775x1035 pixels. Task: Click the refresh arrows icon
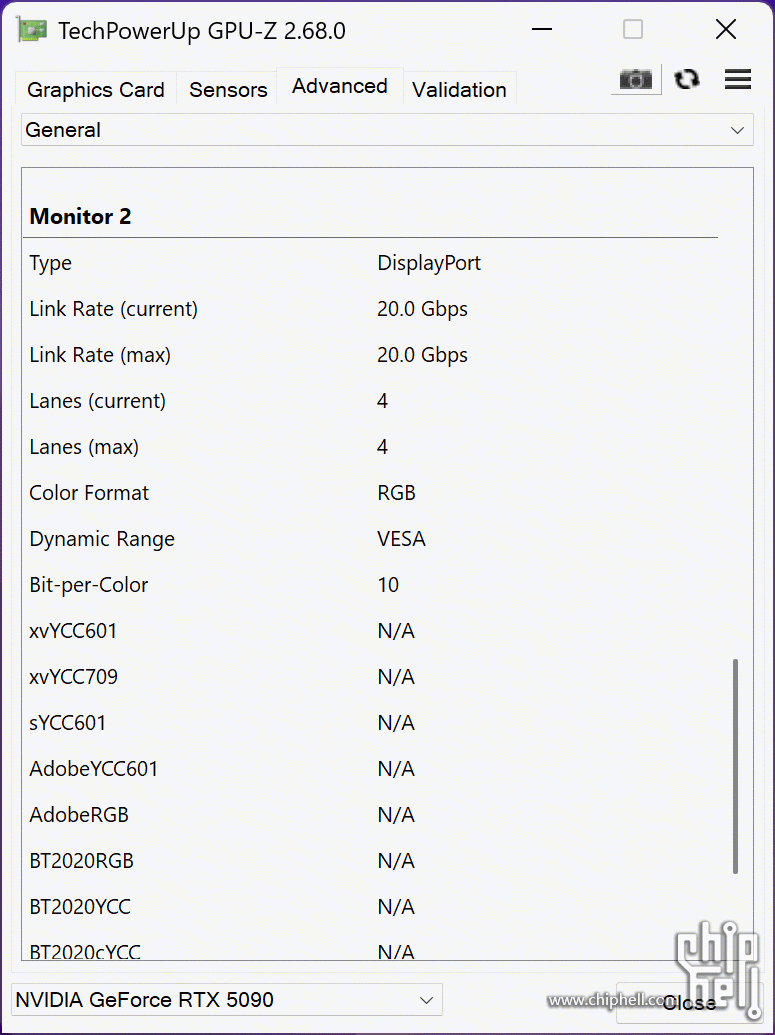pos(687,80)
